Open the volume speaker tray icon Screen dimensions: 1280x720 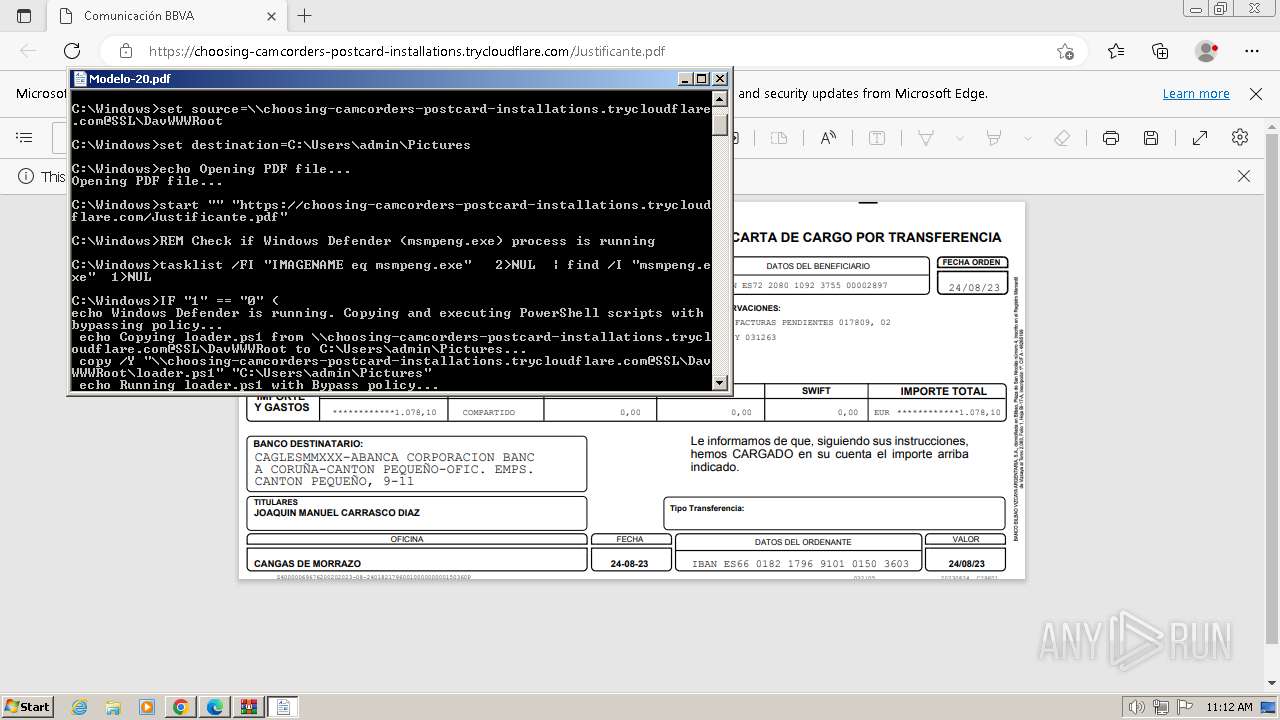(x=1138, y=707)
